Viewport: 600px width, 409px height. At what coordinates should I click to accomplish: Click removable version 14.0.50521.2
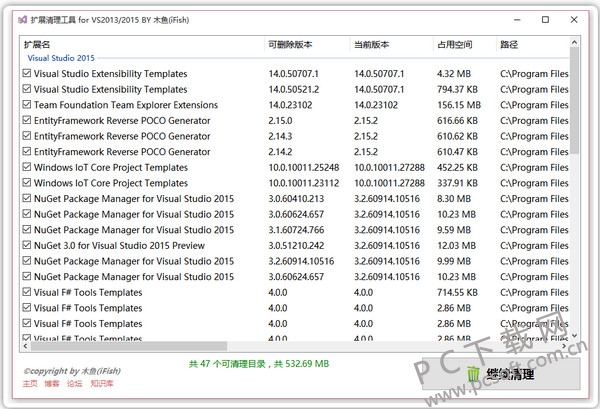[294, 89]
